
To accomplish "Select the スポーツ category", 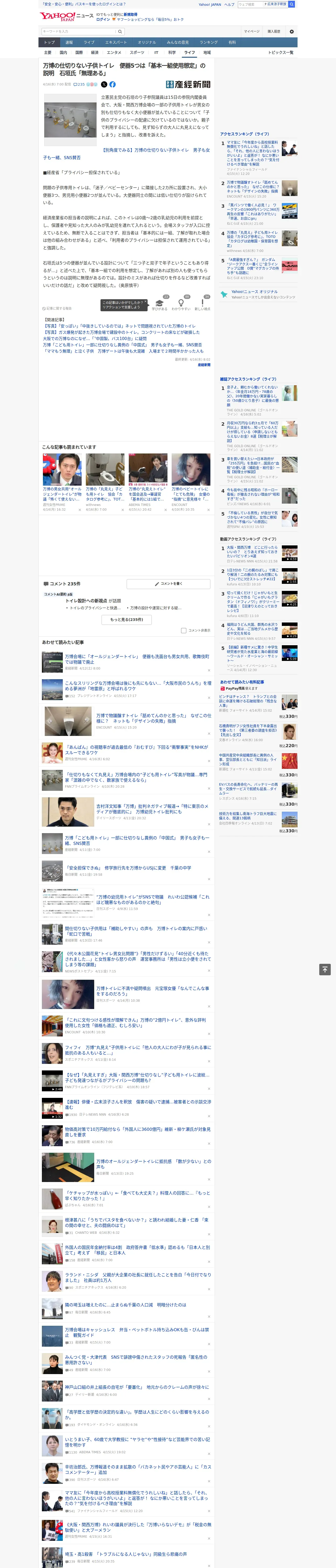I will tap(137, 52).
